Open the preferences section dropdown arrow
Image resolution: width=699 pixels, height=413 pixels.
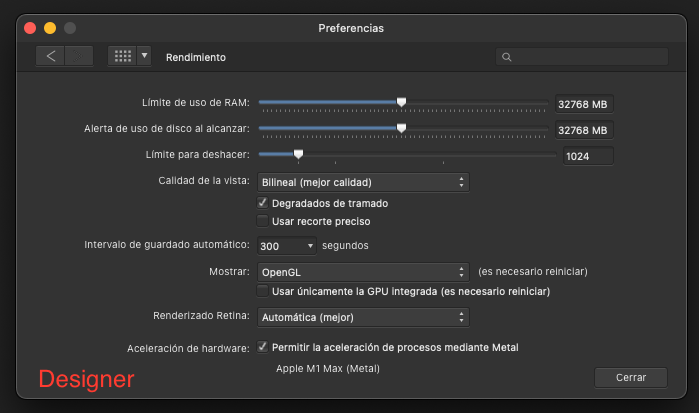[144, 56]
